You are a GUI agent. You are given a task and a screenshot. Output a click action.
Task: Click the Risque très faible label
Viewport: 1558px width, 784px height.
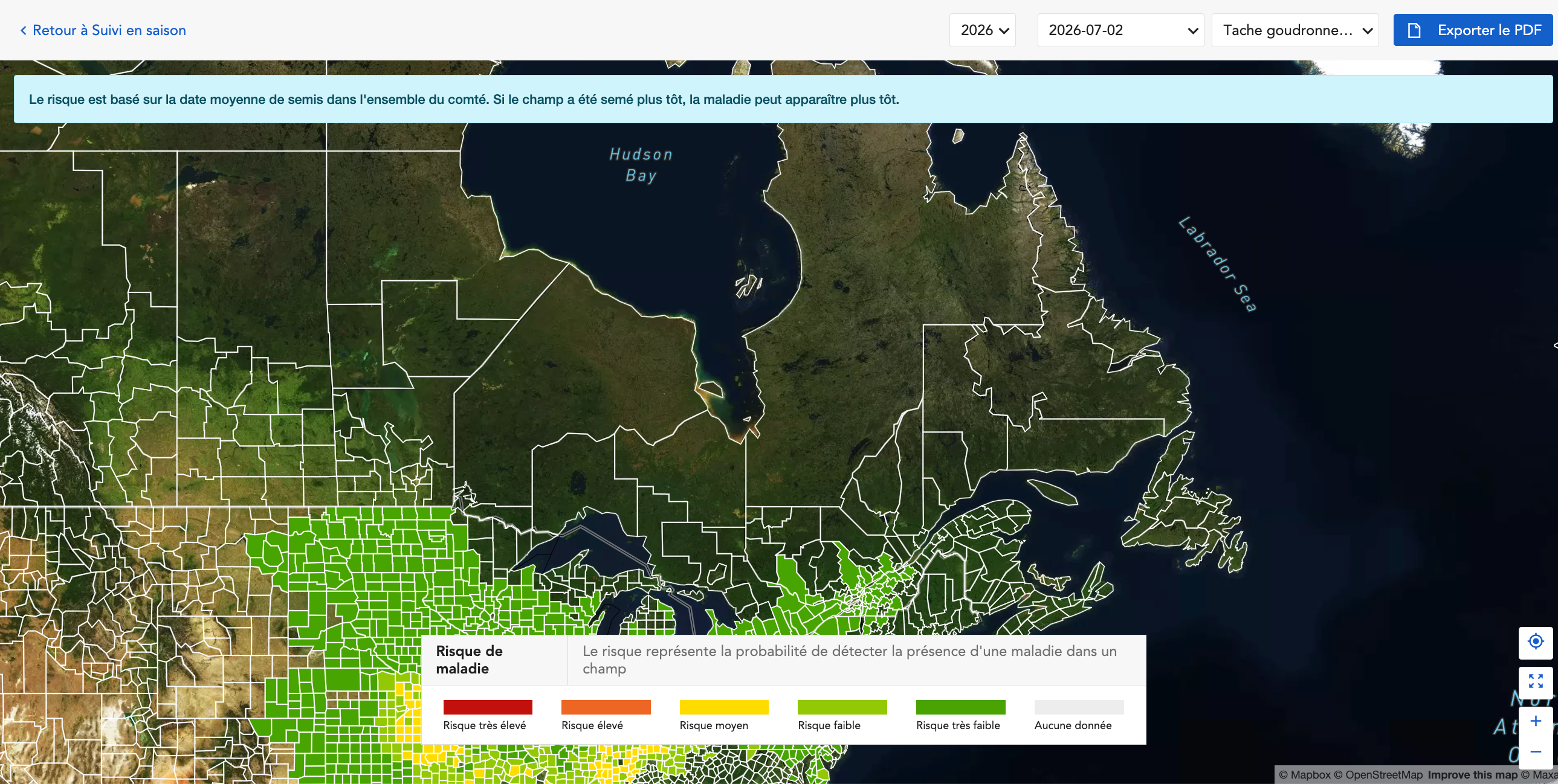(x=958, y=725)
